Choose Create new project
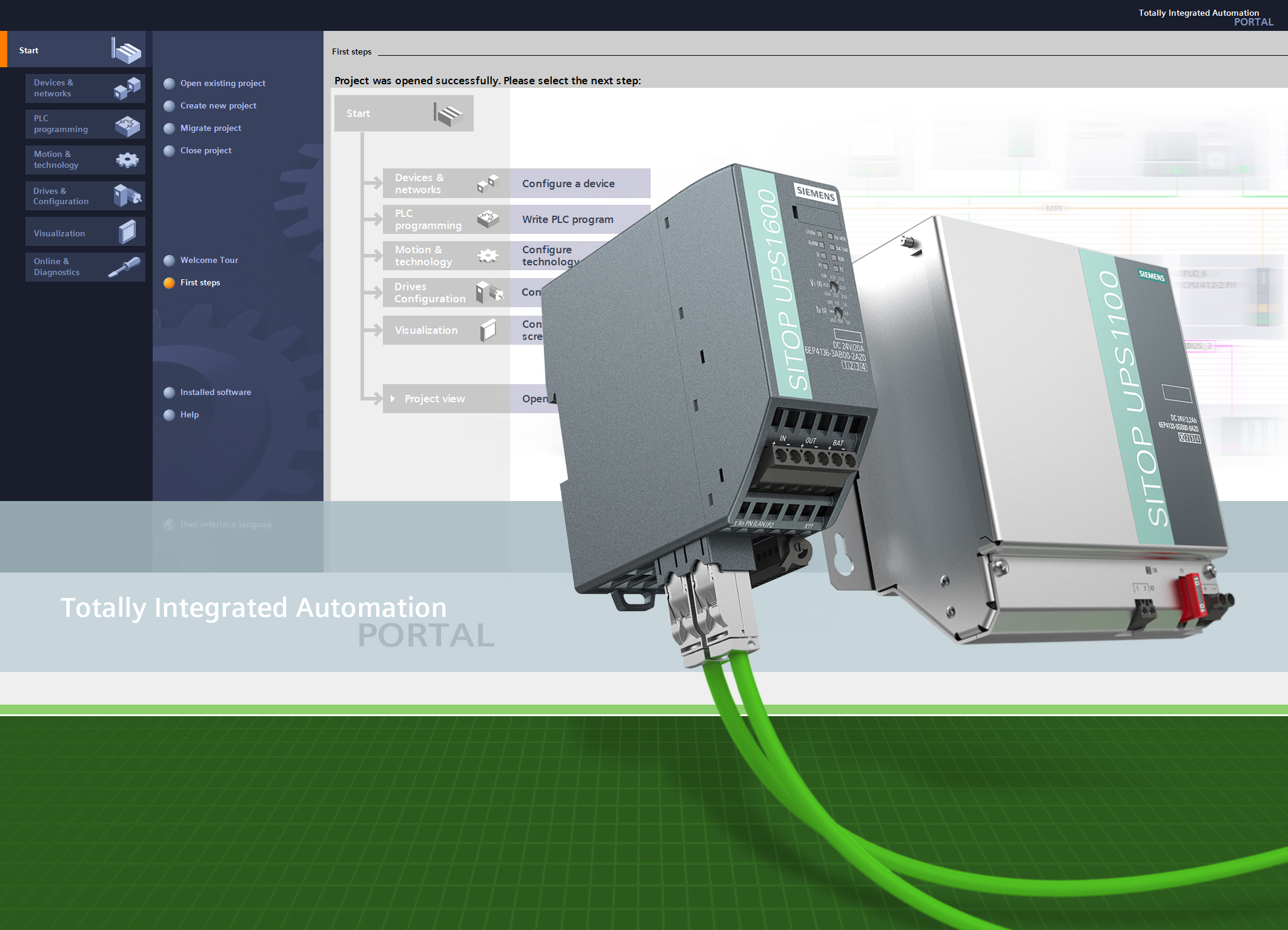The height and width of the screenshot is (930, 1288). tap(218, 105)
